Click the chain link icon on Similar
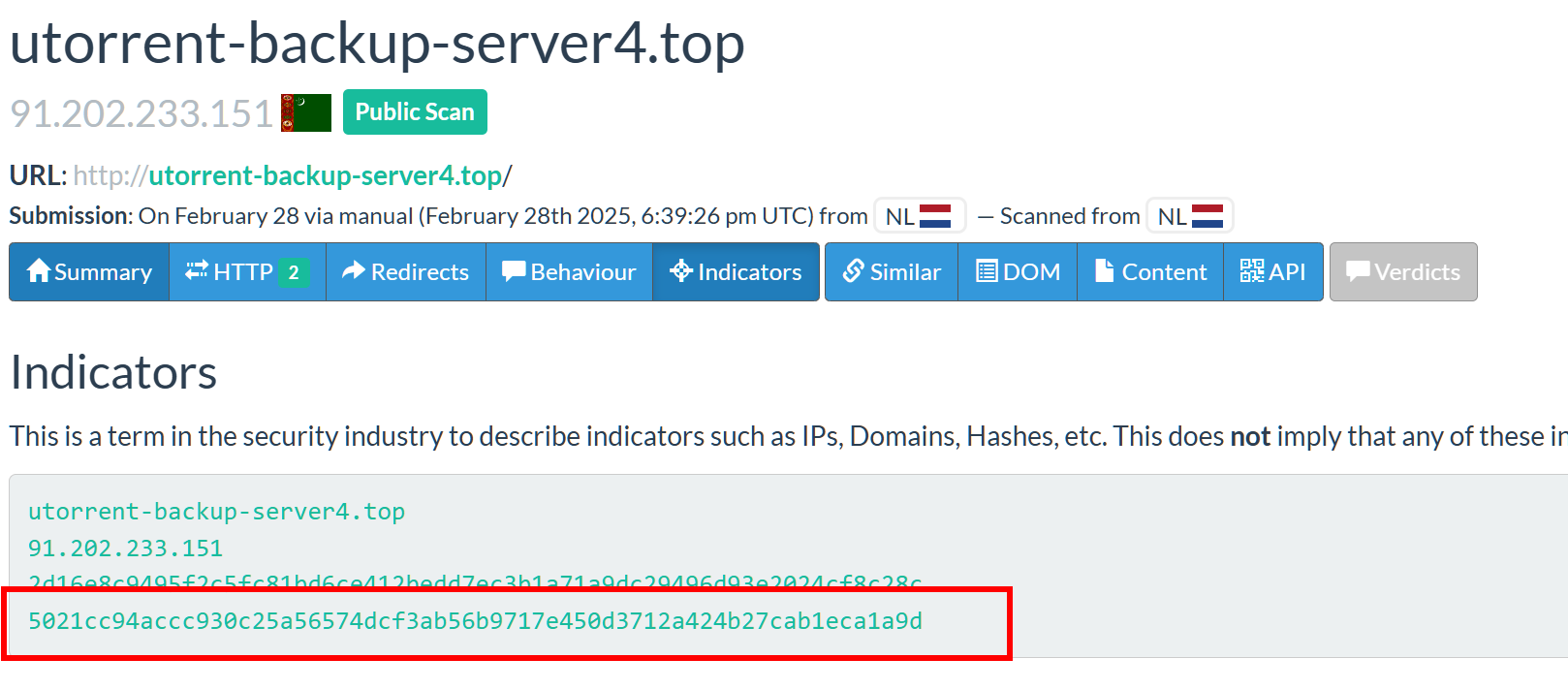Viewport: 1568px width, 690px height. point(853,270)
